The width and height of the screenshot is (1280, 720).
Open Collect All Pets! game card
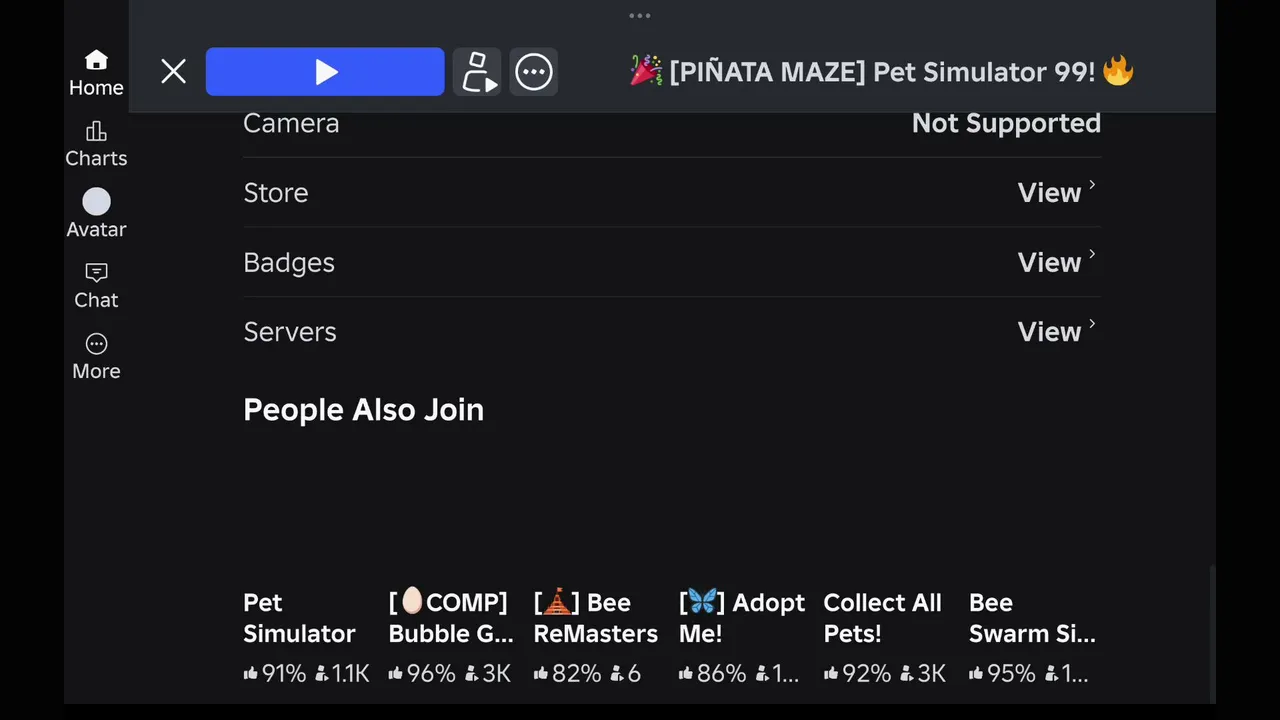(886, 568)
